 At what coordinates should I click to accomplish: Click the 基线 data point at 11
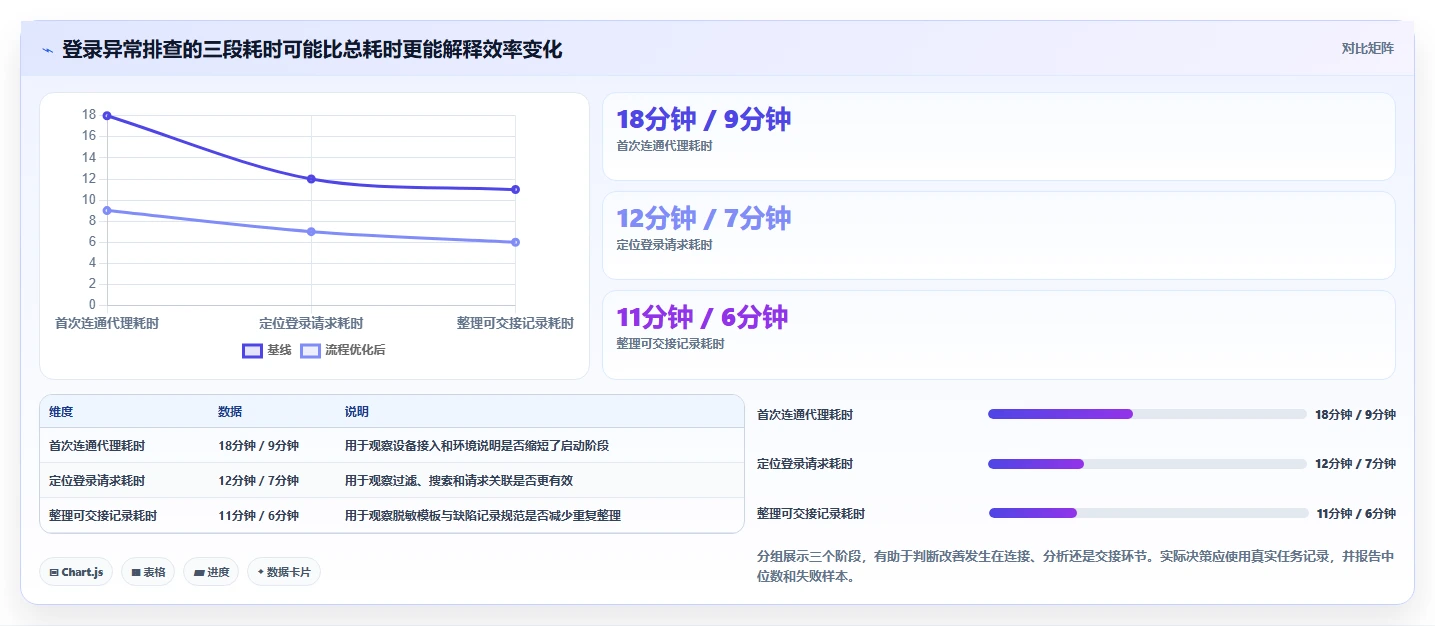click(x=515, y=189)
